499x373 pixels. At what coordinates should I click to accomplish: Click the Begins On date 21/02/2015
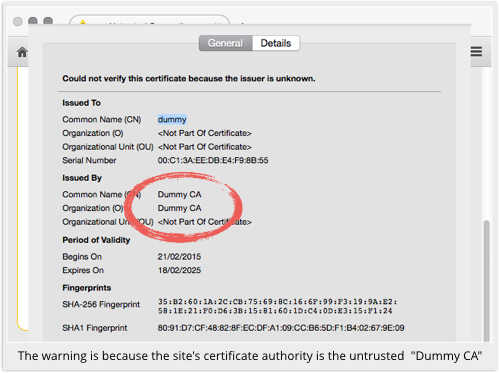point(179,257)
